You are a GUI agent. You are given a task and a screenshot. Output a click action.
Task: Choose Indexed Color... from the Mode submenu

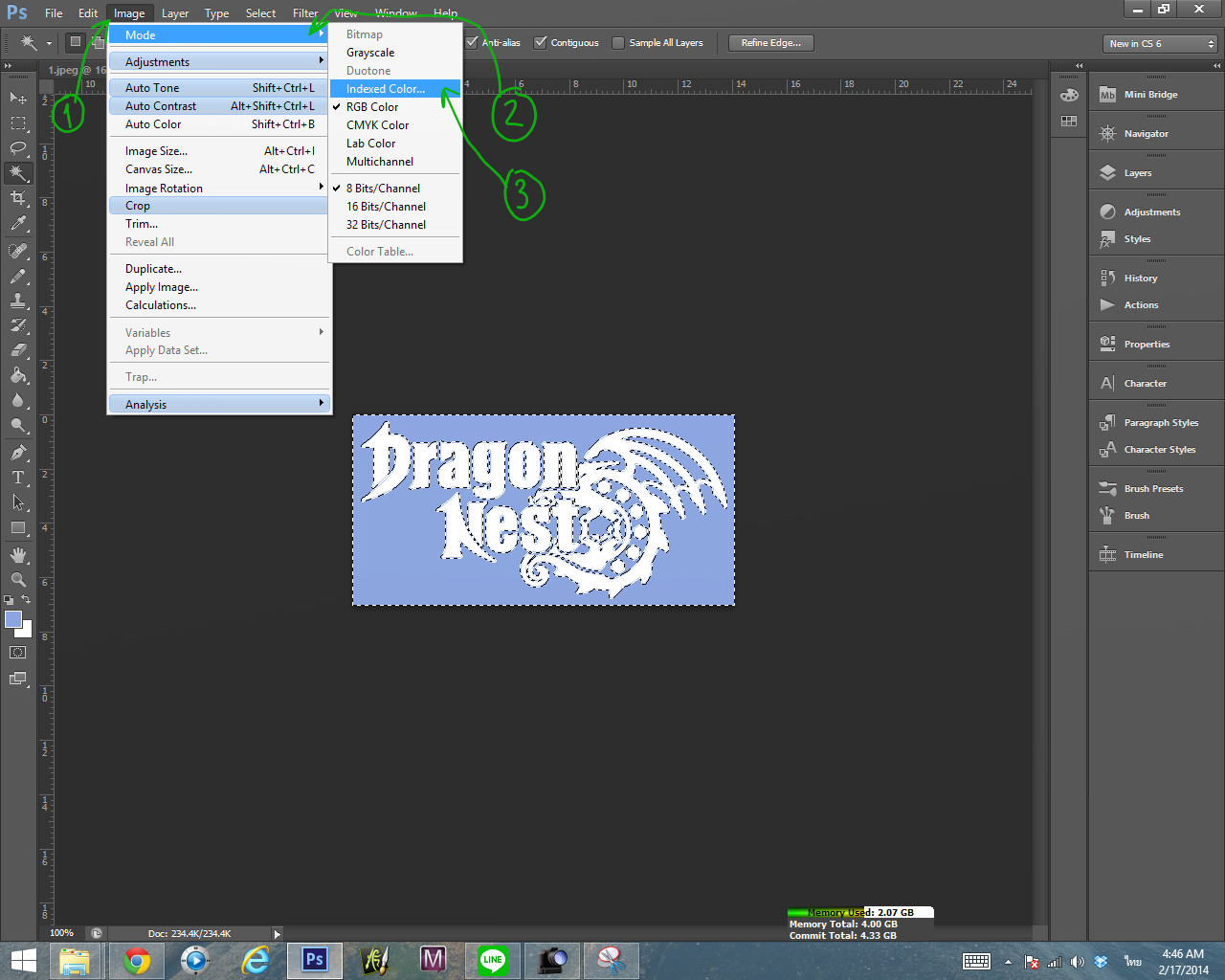click(395, 89)
